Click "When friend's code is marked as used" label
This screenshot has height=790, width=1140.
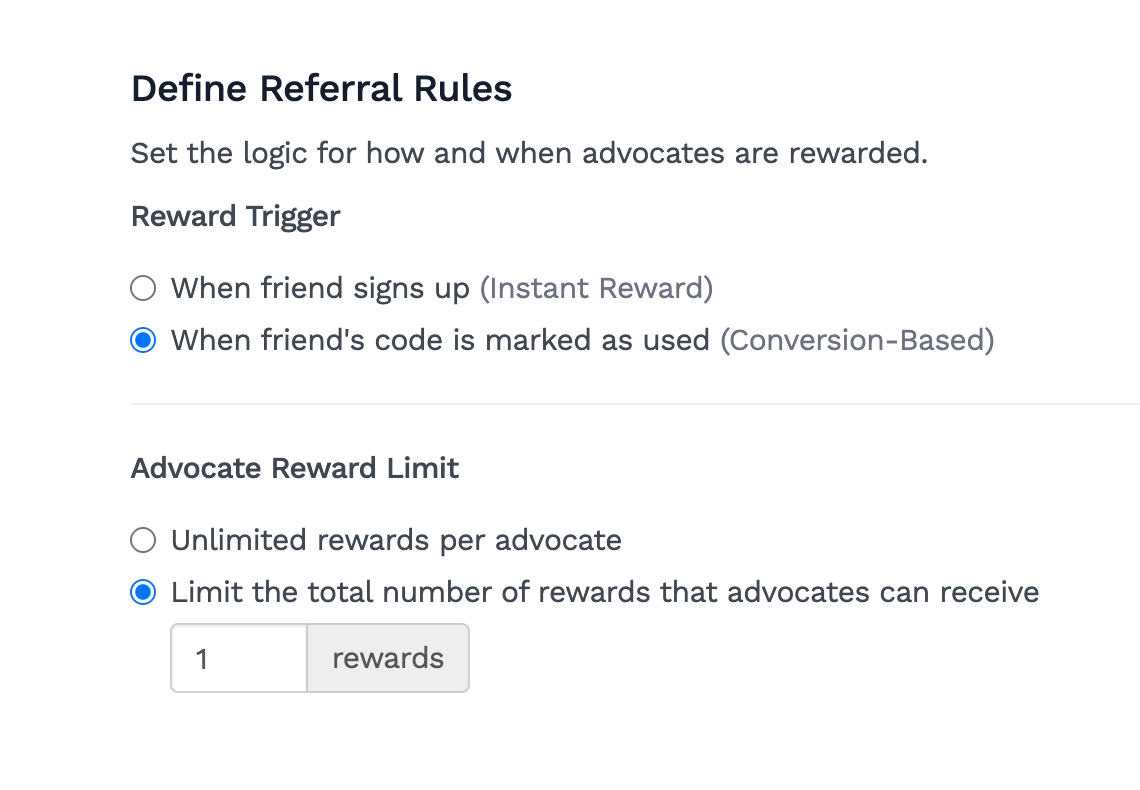click(x=440, y=341)
